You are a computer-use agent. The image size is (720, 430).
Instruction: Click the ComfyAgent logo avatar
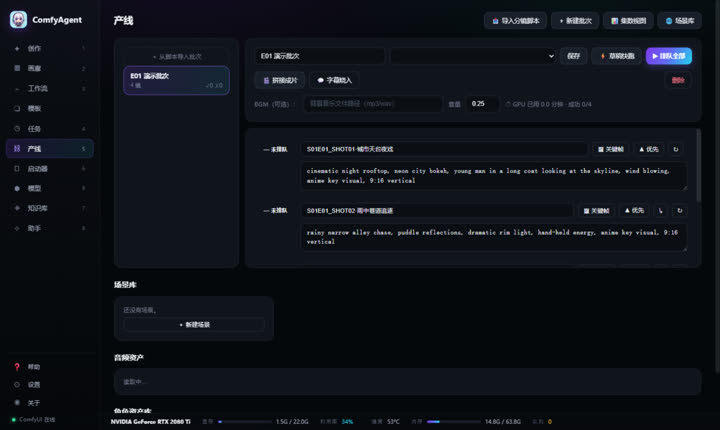pyautogui.click(x=18, y=20)
